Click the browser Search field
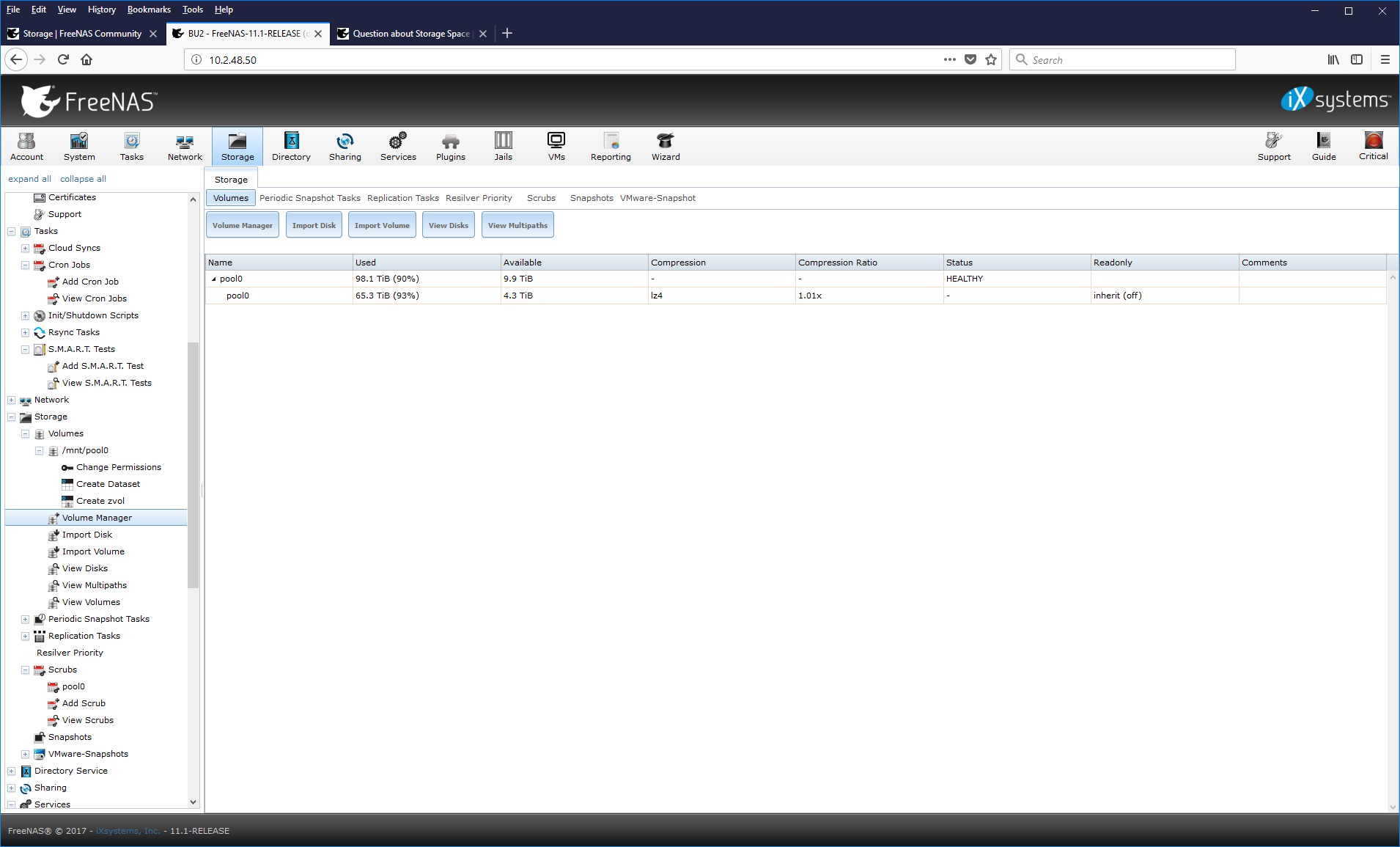1400x847 pixels. [x=1122, y=59]
